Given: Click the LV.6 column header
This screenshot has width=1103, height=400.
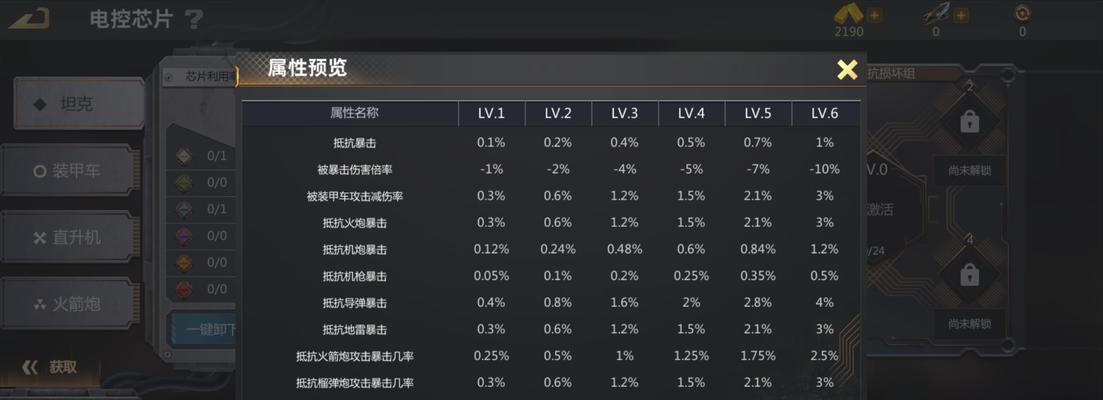Looking at the screenshot, I should point(824,113).
